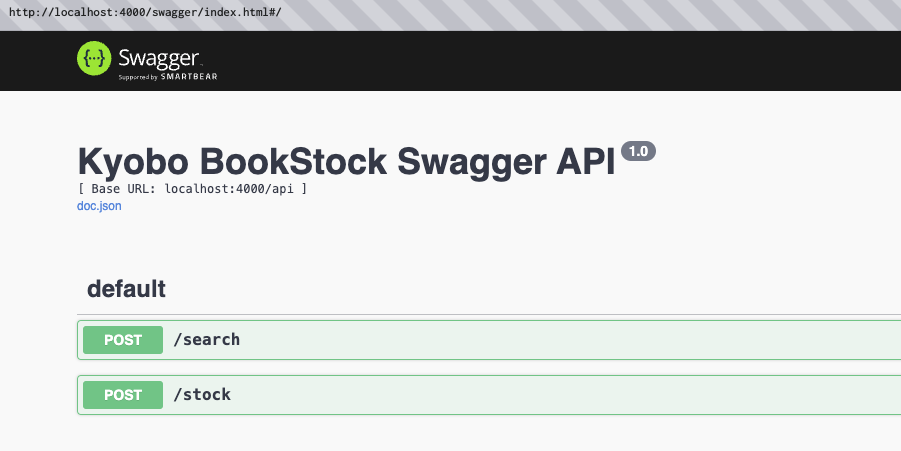Click the SMARTBEAR brand text
The width and height of the screenshot is (901, 451).
tap(189, 76)
